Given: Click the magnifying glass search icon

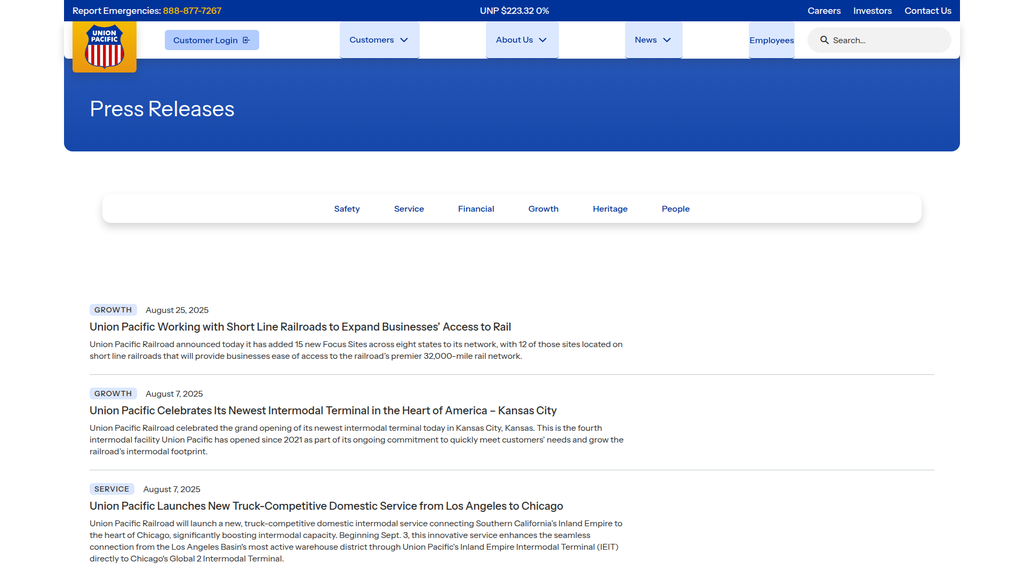Looking at the screenshot, I should coord(824,40).
